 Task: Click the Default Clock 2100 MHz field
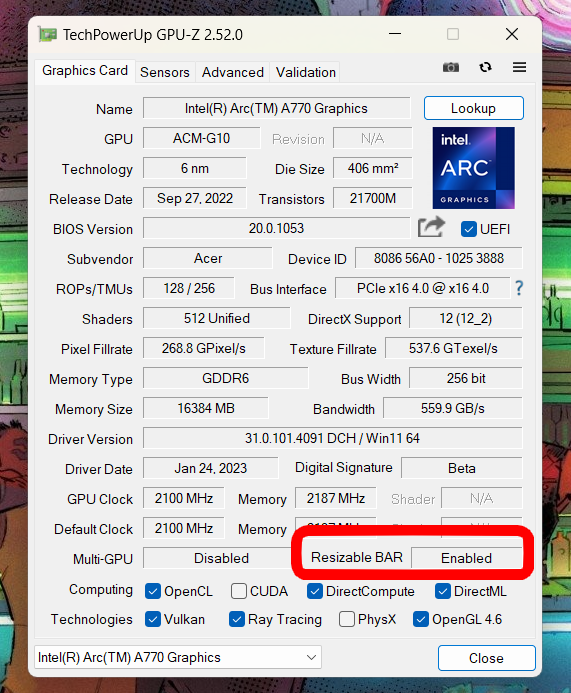click(184, 529)
